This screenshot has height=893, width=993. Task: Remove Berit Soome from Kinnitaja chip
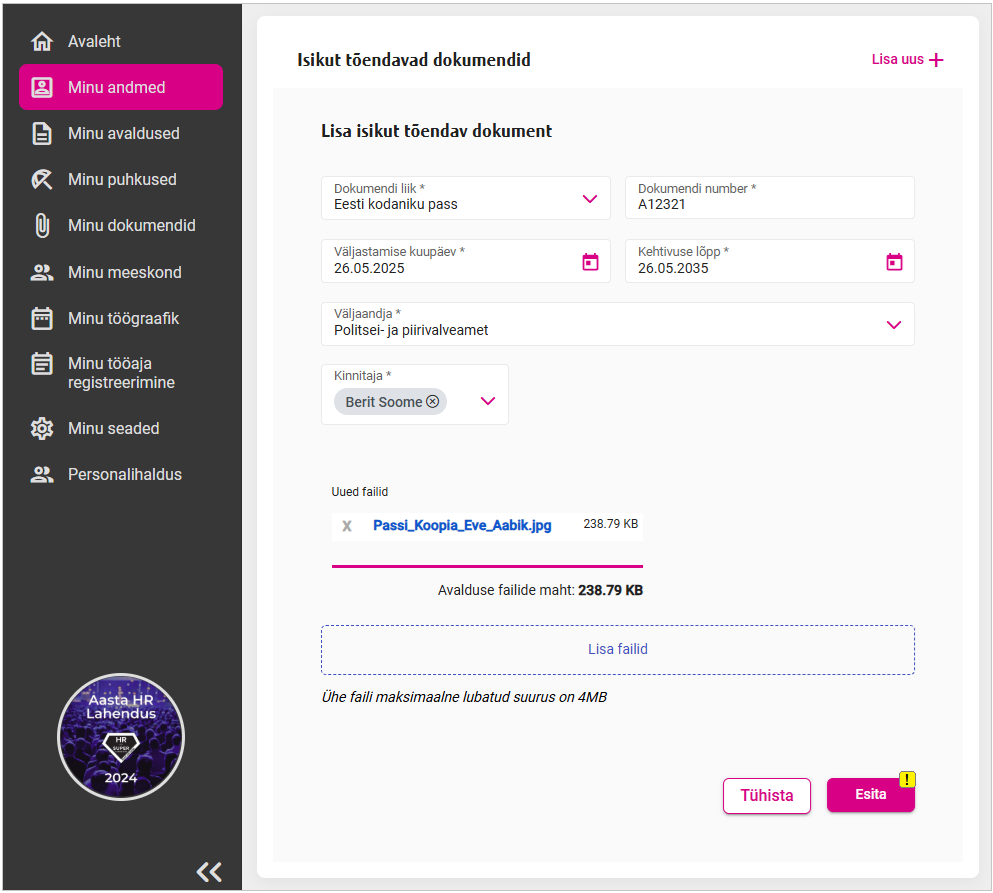(433, 402)
